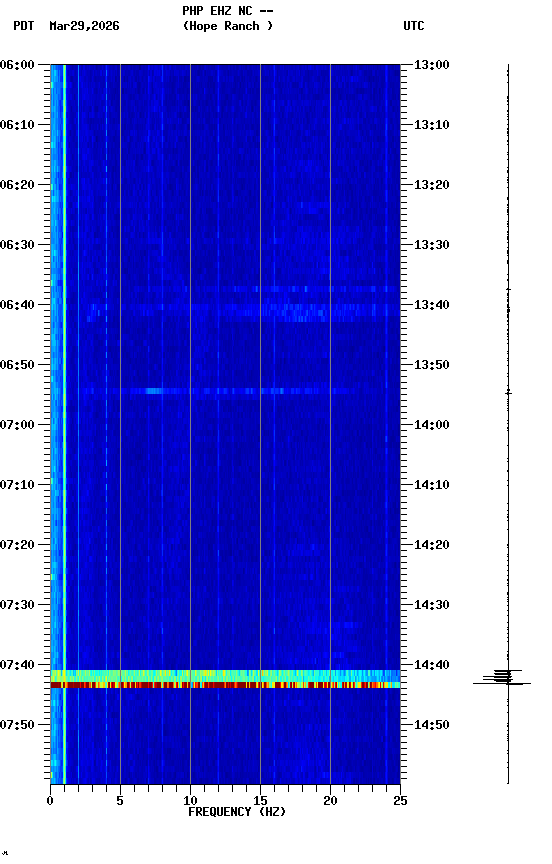The height and width of the screenshot is (864, 552).
Task: Click the '07:00' PDT time label
Action: 17,425
